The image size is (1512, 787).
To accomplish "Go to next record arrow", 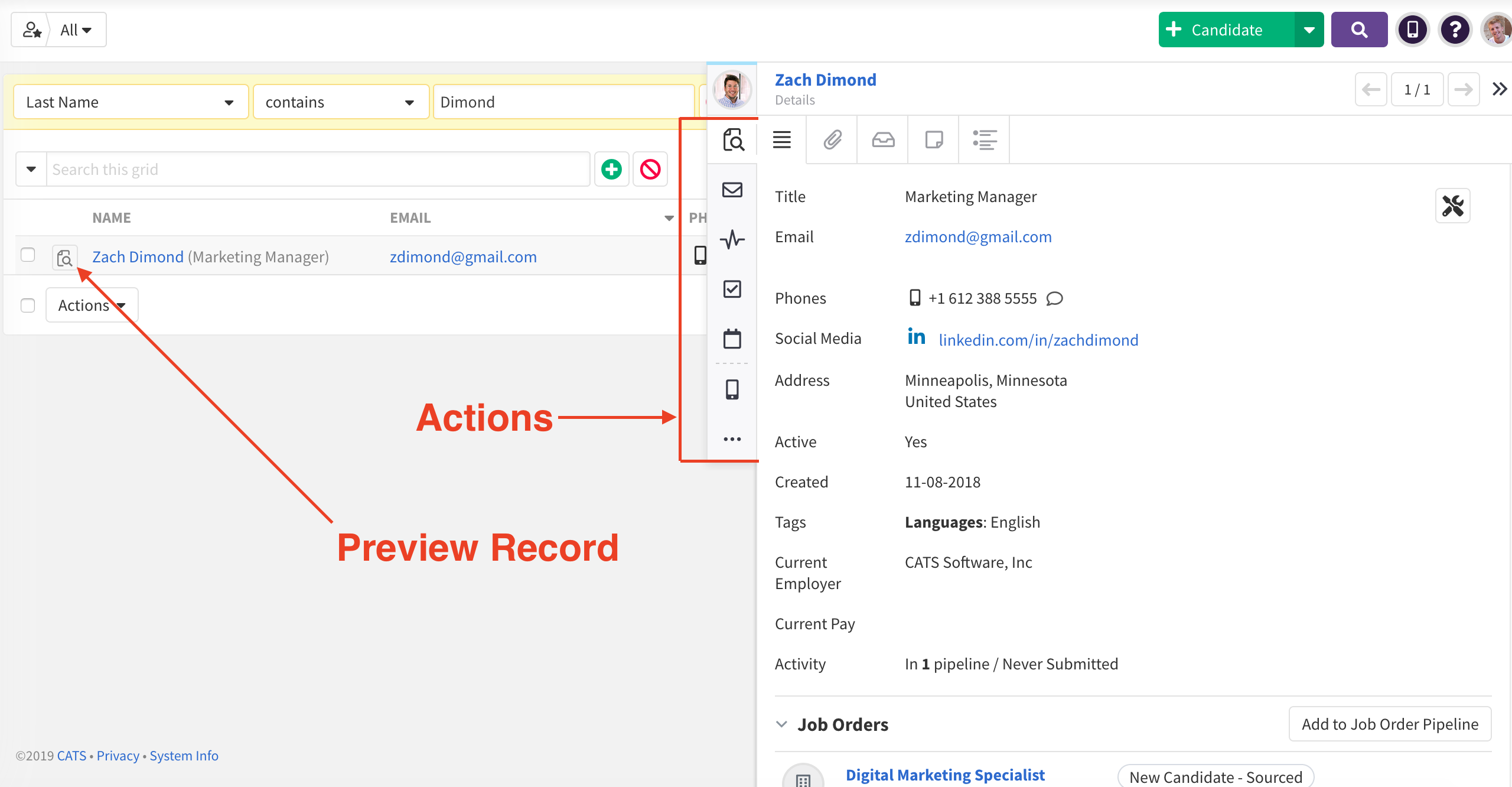I will click(1463, 90).
